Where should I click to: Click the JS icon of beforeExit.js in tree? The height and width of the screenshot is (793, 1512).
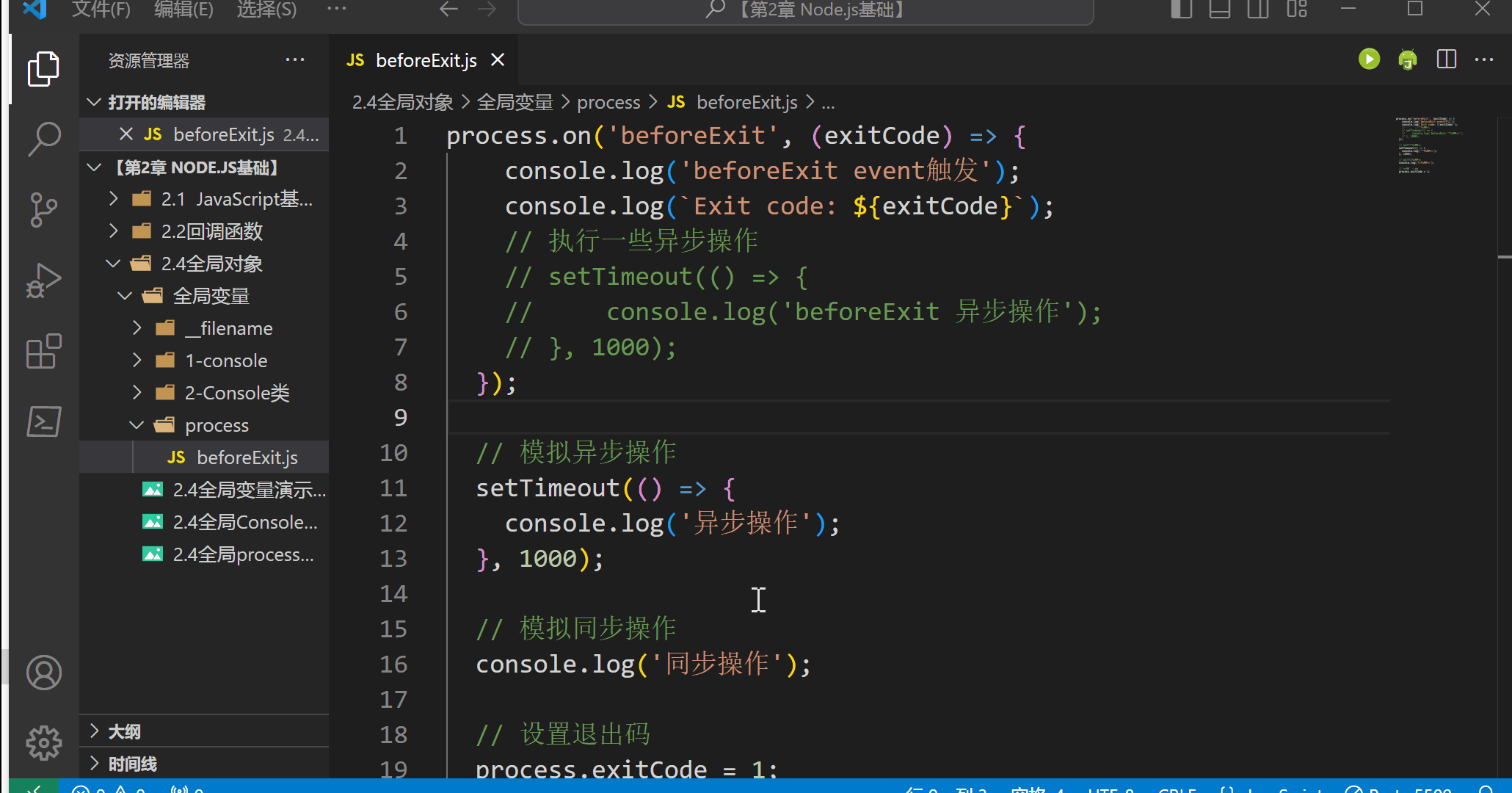[176, 457]
